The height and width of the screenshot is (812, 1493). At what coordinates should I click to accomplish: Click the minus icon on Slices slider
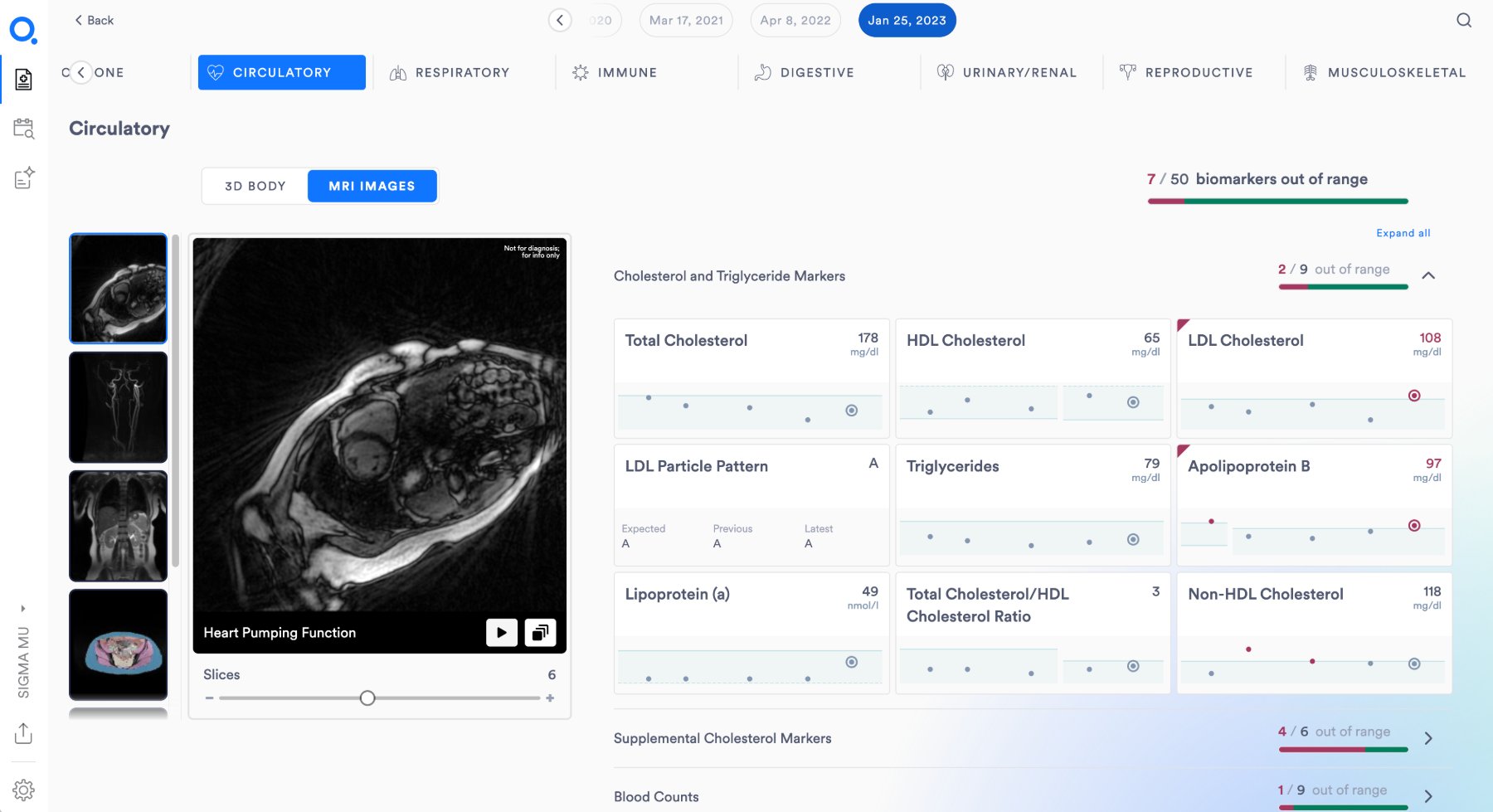[x=209, y=698]
